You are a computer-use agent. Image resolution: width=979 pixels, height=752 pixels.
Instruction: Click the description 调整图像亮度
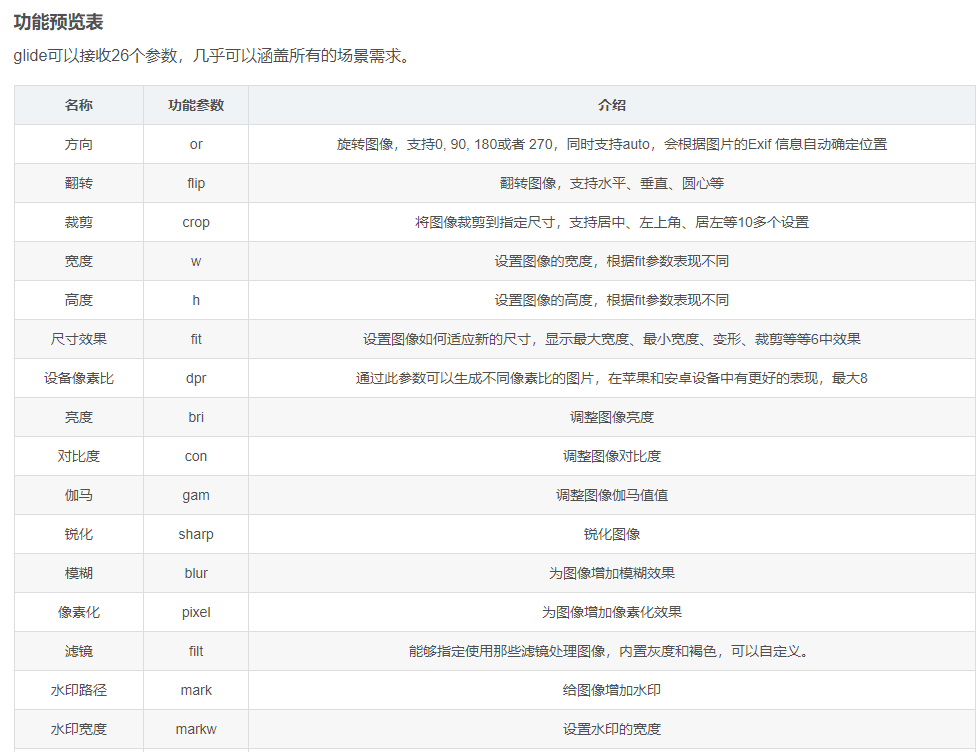[612, 417]
